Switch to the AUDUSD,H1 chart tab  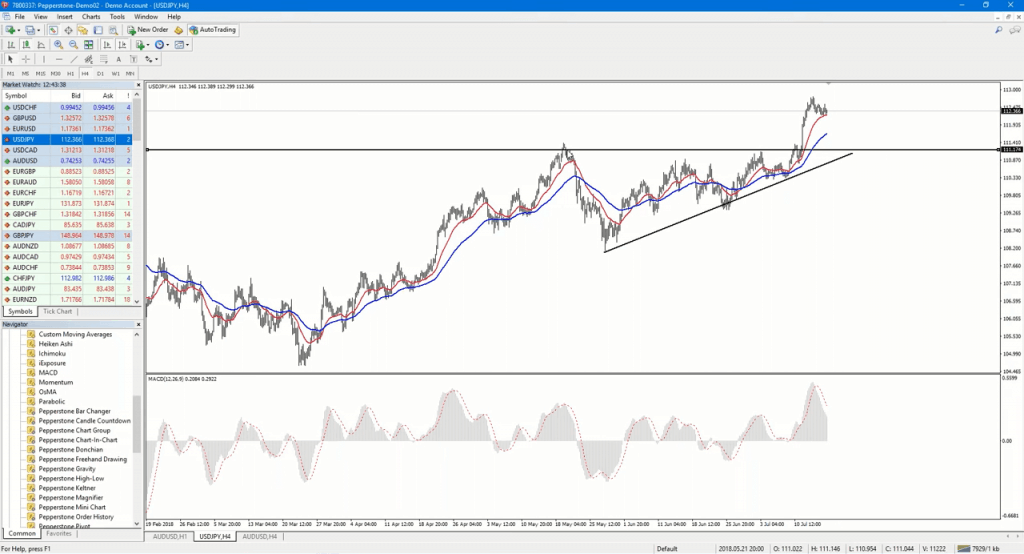170,536
